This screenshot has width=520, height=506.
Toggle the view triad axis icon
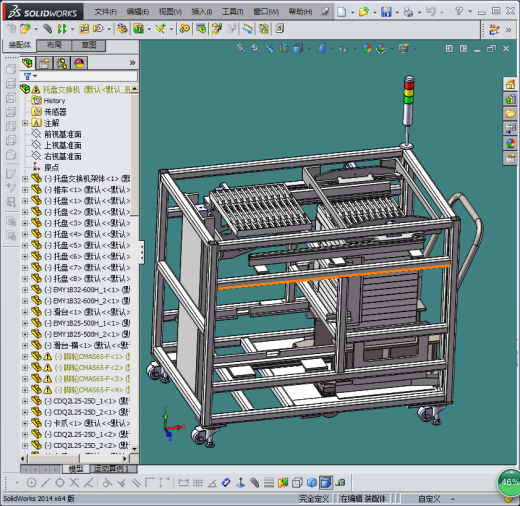click(241, 482)
